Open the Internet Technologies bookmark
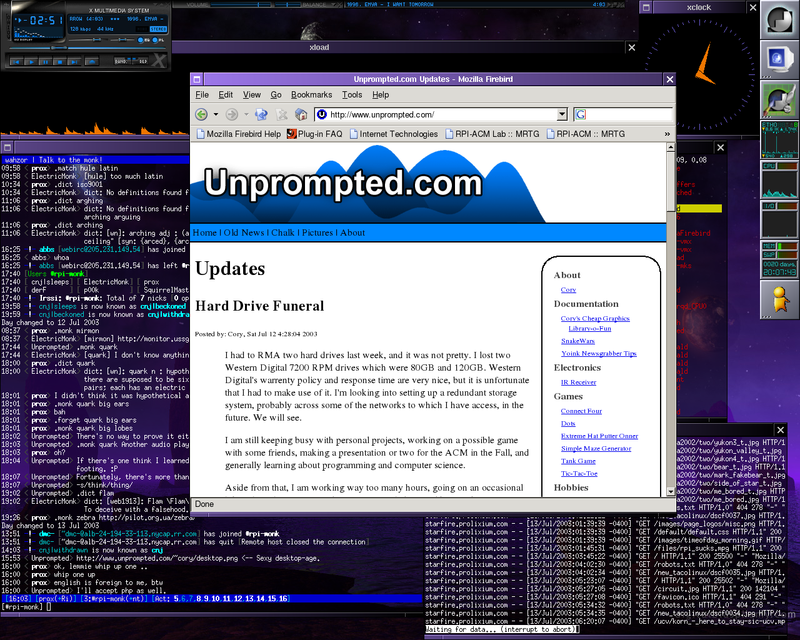Viewport: 800px width, 640px height. point(394,134)
